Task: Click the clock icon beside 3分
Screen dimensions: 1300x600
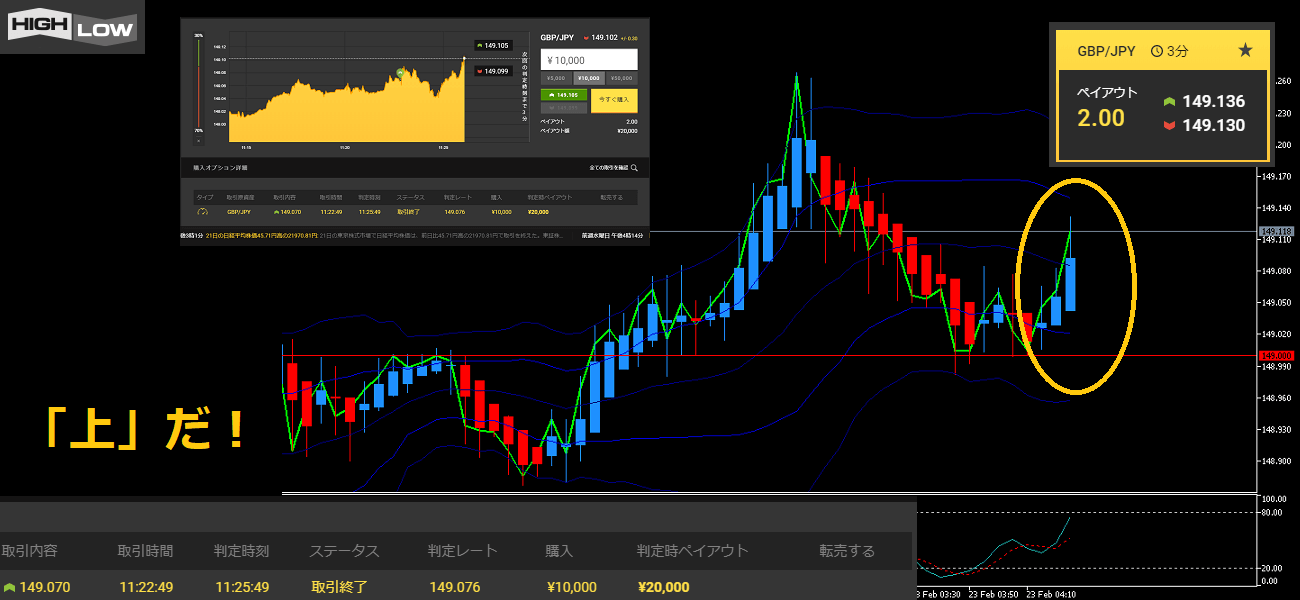Action: click(x=1156, y=50)
